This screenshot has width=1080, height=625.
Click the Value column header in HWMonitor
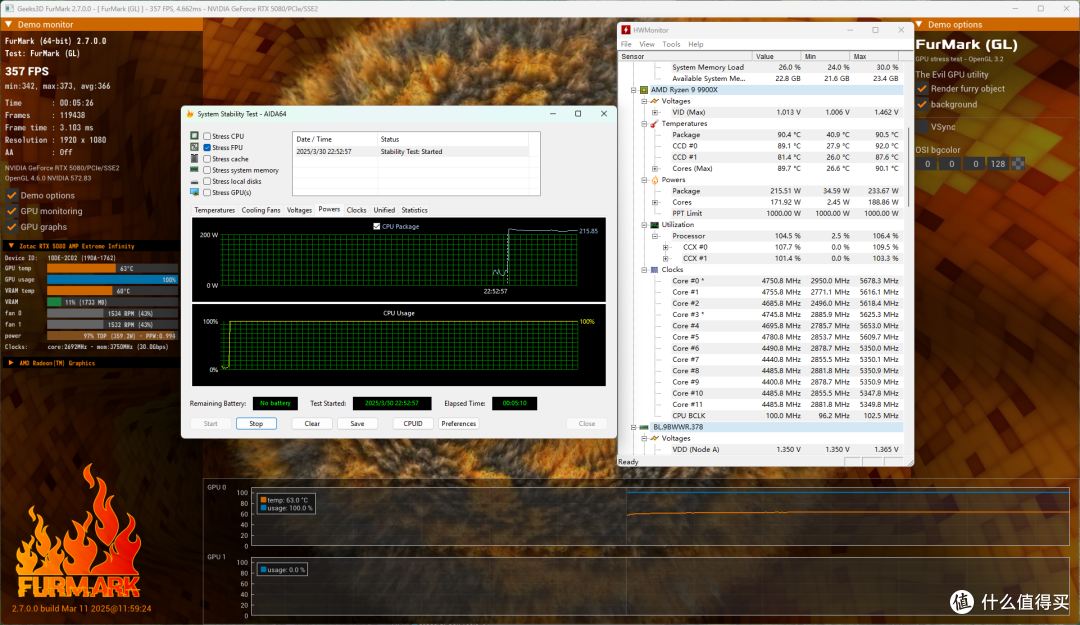pyautogui.click(x=777, y=57)
